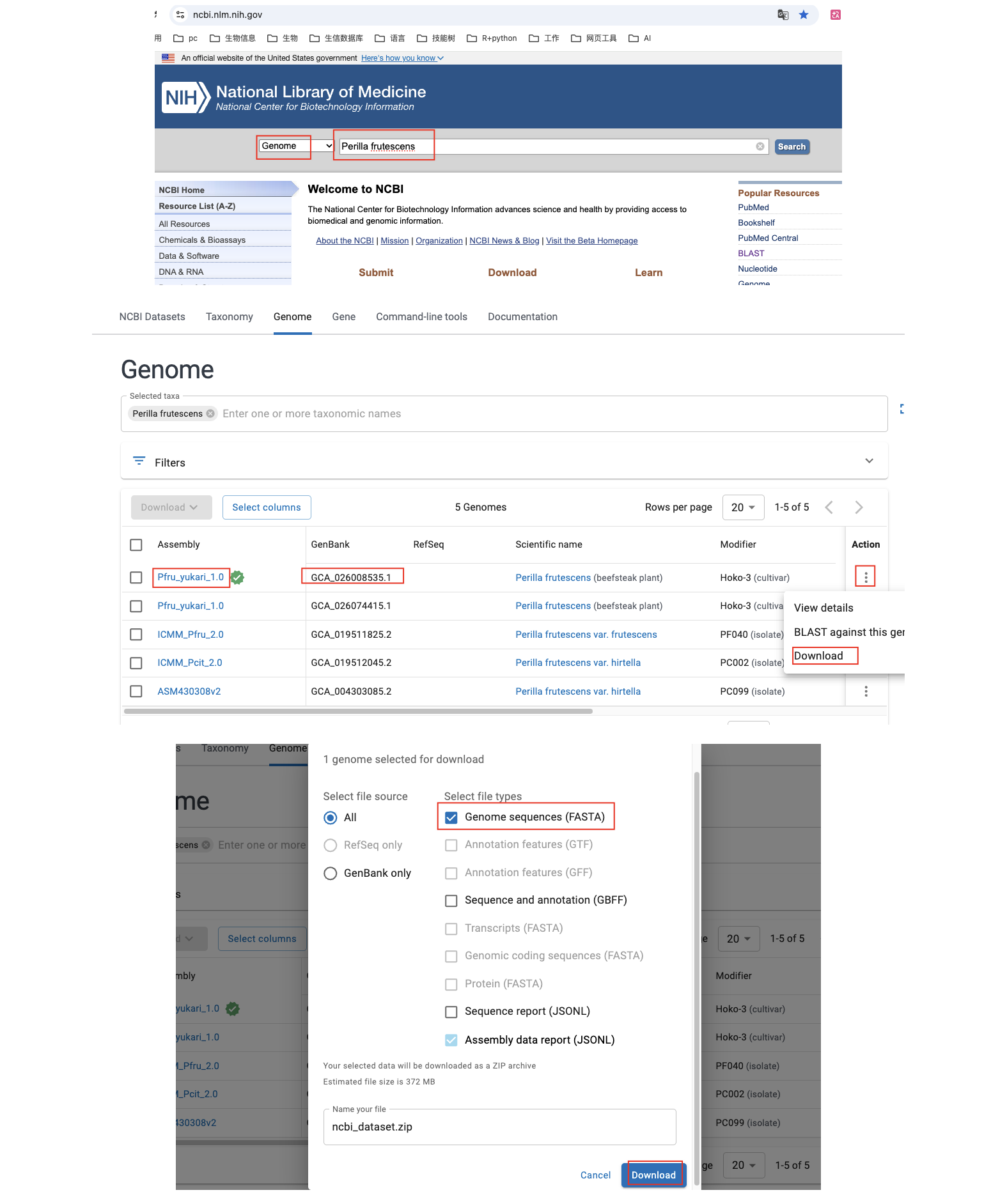
Task: Open the Download heading link
Action: tap(512, 273)
